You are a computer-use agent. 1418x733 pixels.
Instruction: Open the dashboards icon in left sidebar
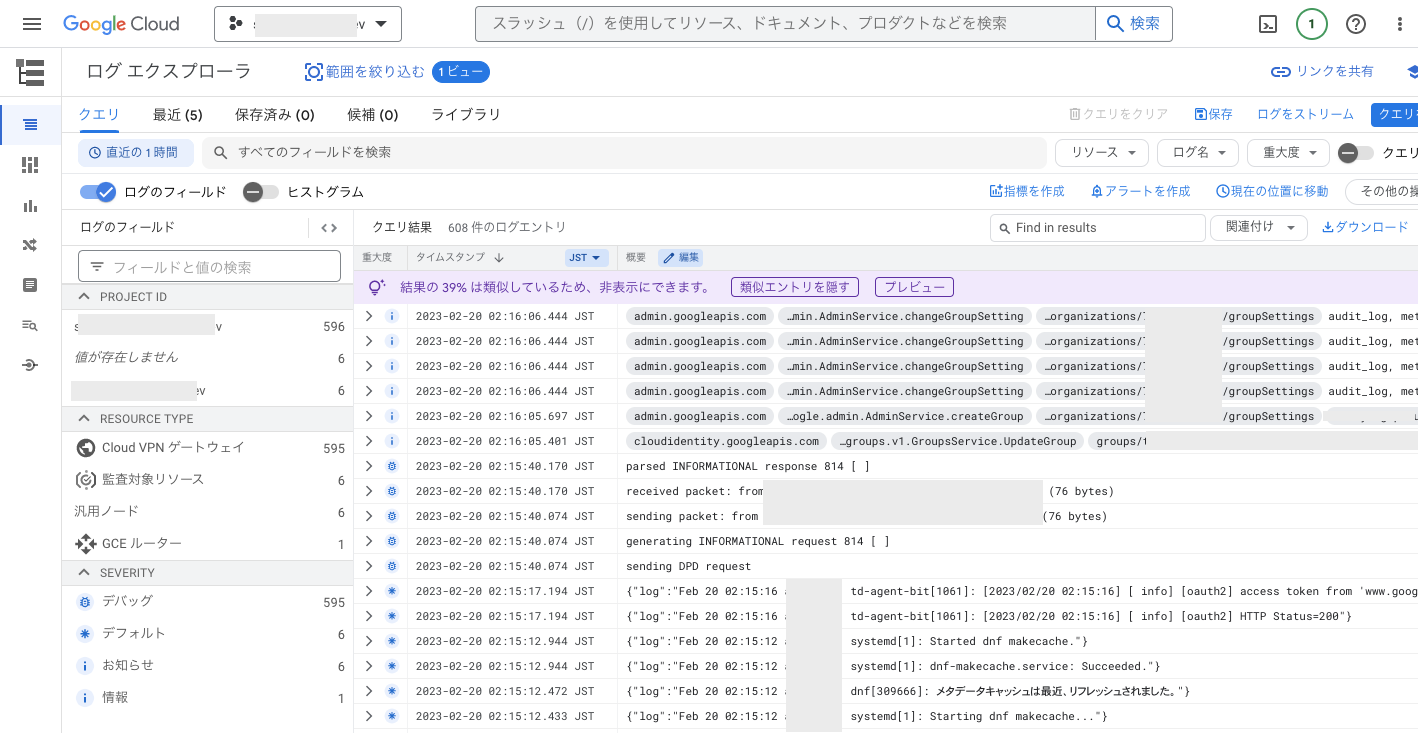[30, 165]
